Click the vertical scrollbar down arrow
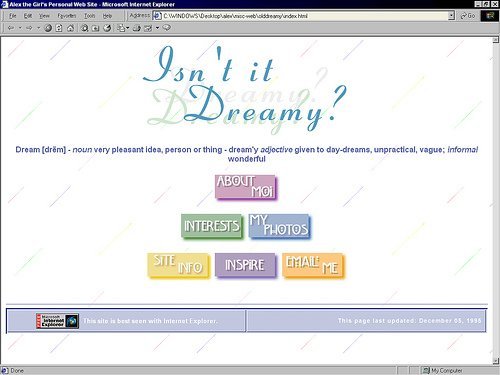Image resolution: width=500 pixels, height=375 pixels. pyautogui.click(x=496, y=361)
